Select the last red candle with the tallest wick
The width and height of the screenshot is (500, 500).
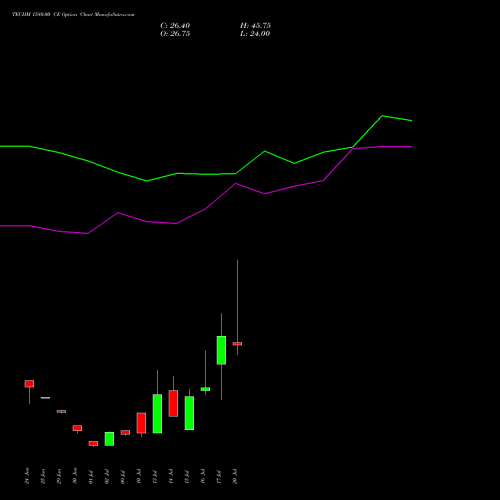pos(237,343)
